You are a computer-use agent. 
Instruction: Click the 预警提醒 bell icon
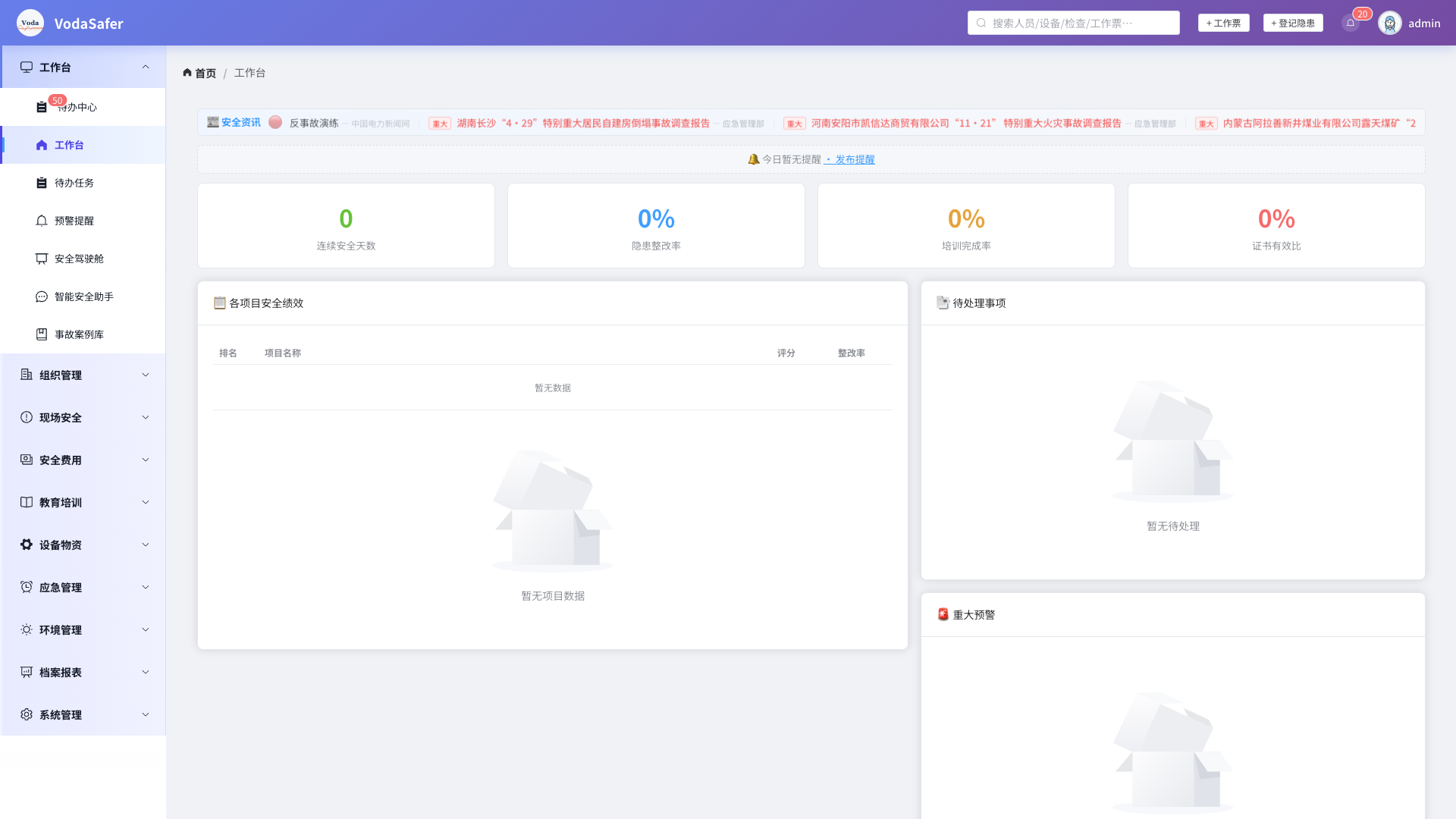(42, 221)
